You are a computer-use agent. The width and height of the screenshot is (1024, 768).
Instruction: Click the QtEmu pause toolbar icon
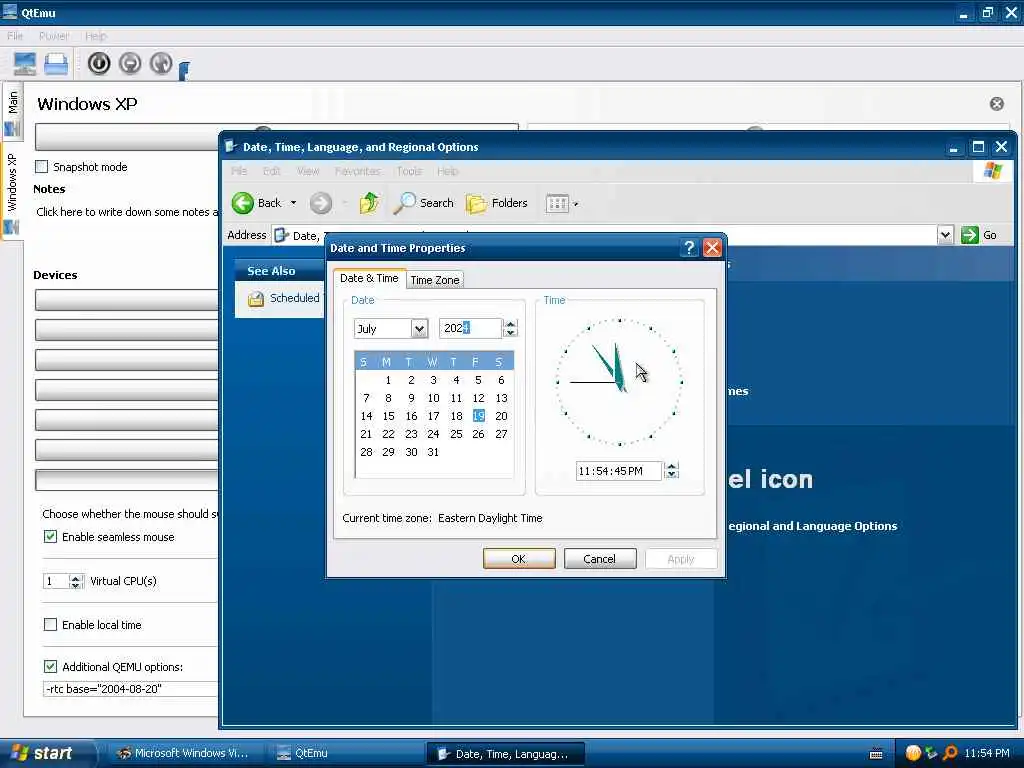[130, 63]
